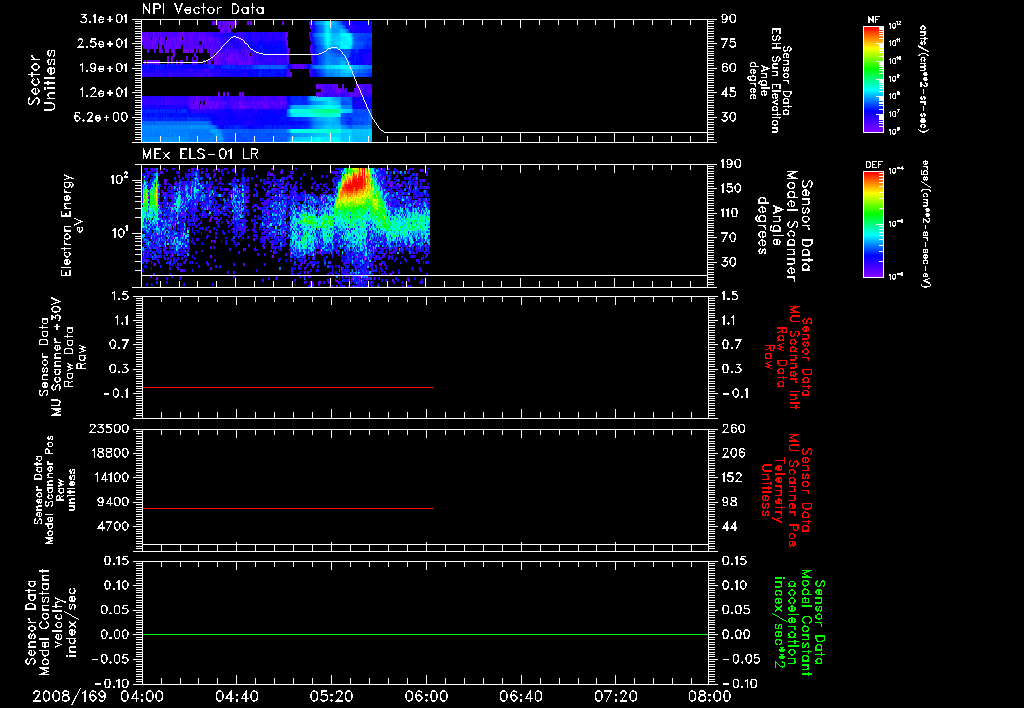This screenshot has width=1024, height=708.
Task: Click the MU Scanner +30V Raw Data axis label
Action: (61, 357)
